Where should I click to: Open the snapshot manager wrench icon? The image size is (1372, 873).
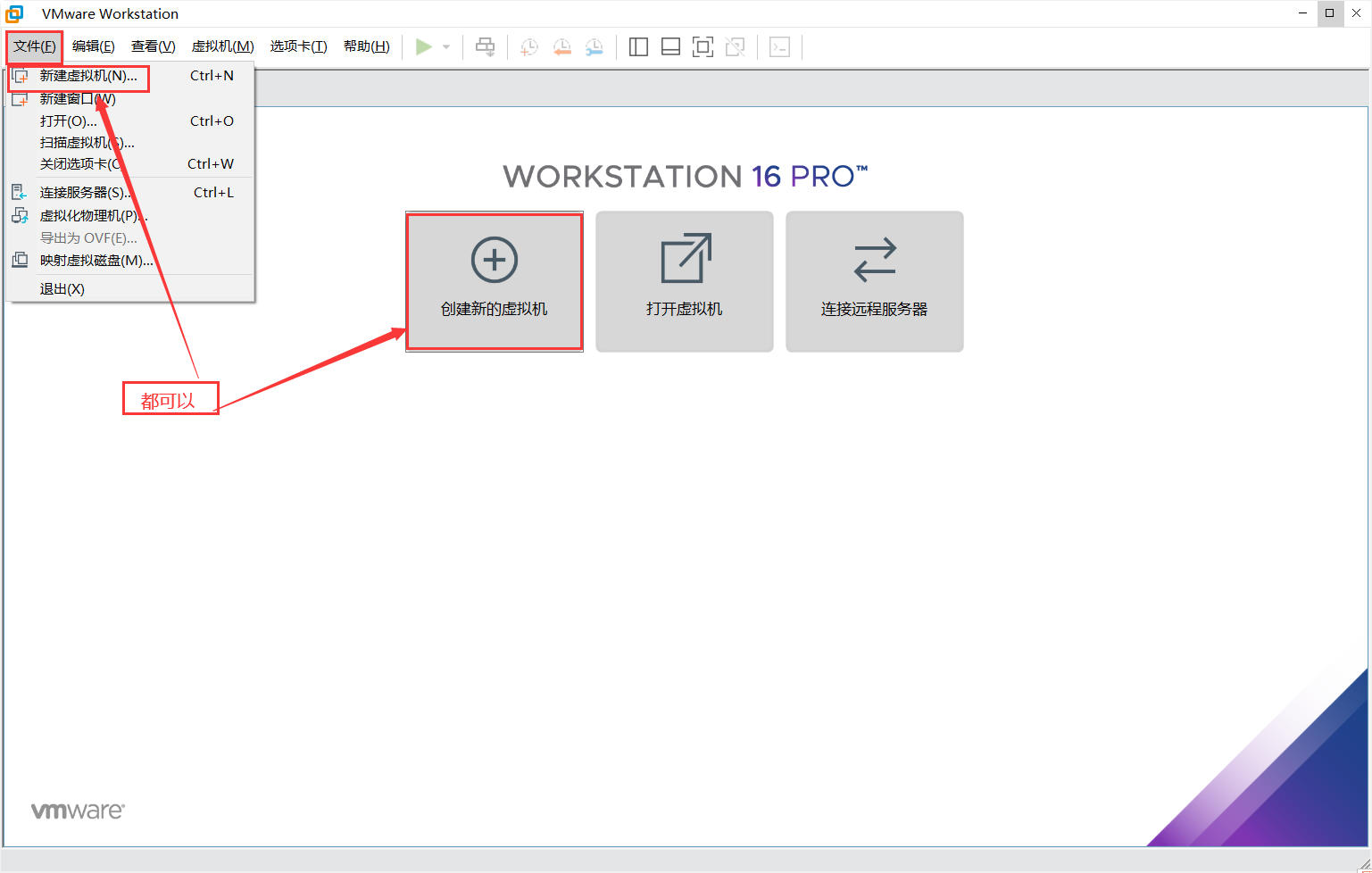[x=595, y=47]
